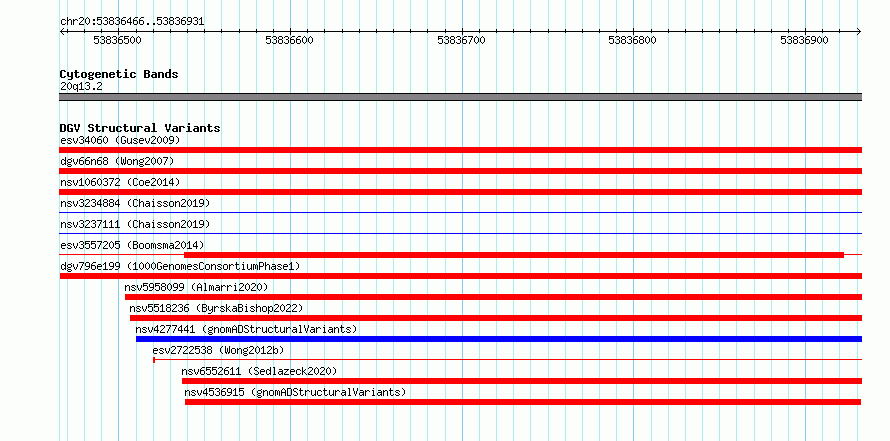Click the red bar for nsv4536915
Screen dimensions: 890x441
(x=523, y=402)
